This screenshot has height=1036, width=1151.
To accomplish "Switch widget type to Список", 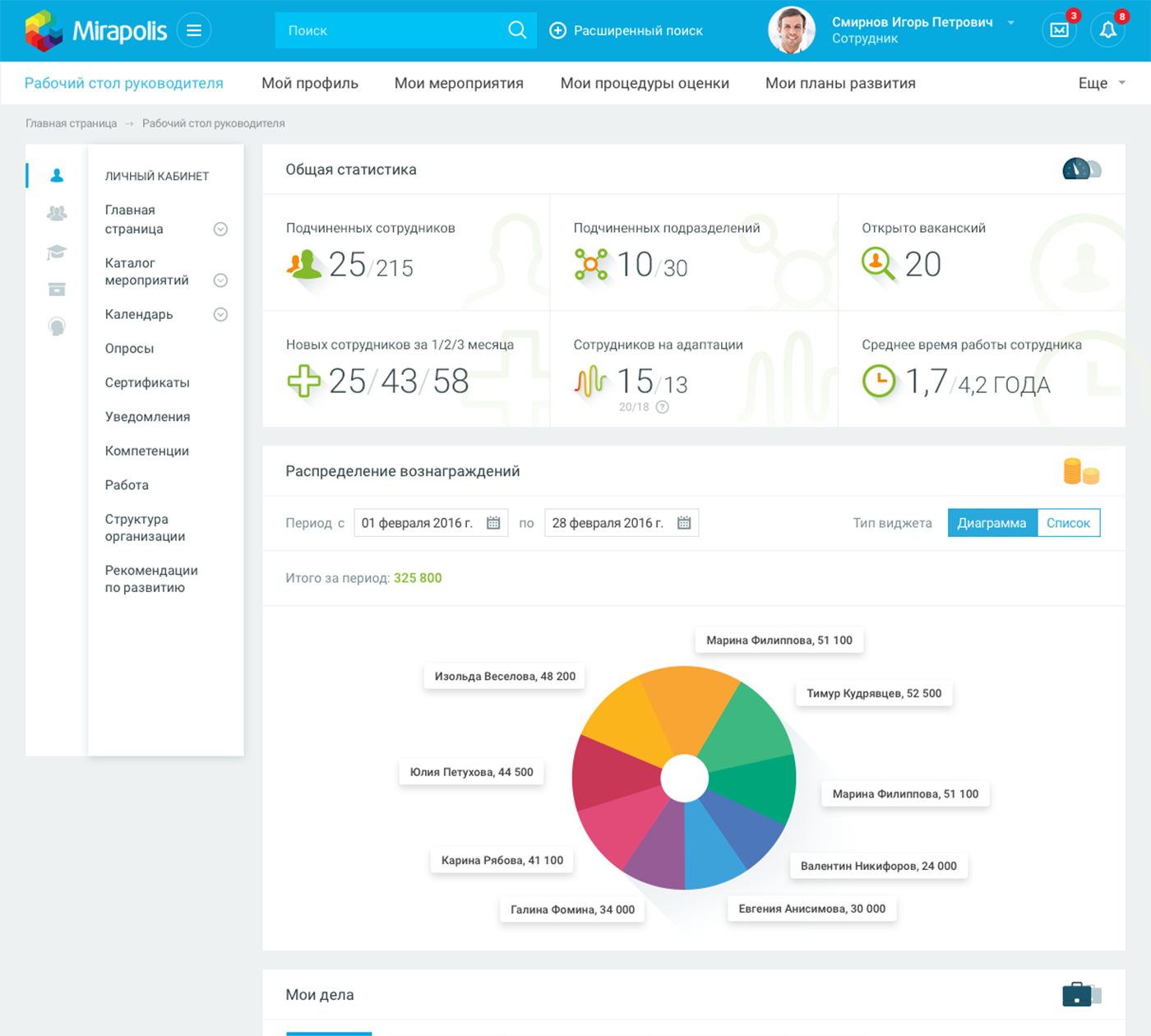I will pos(1068,523).
